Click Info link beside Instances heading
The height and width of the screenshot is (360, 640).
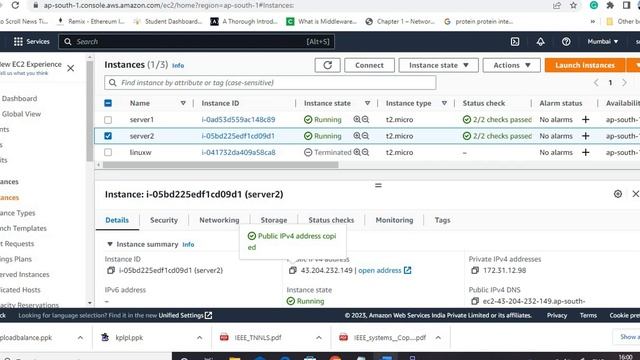point(178,65)
